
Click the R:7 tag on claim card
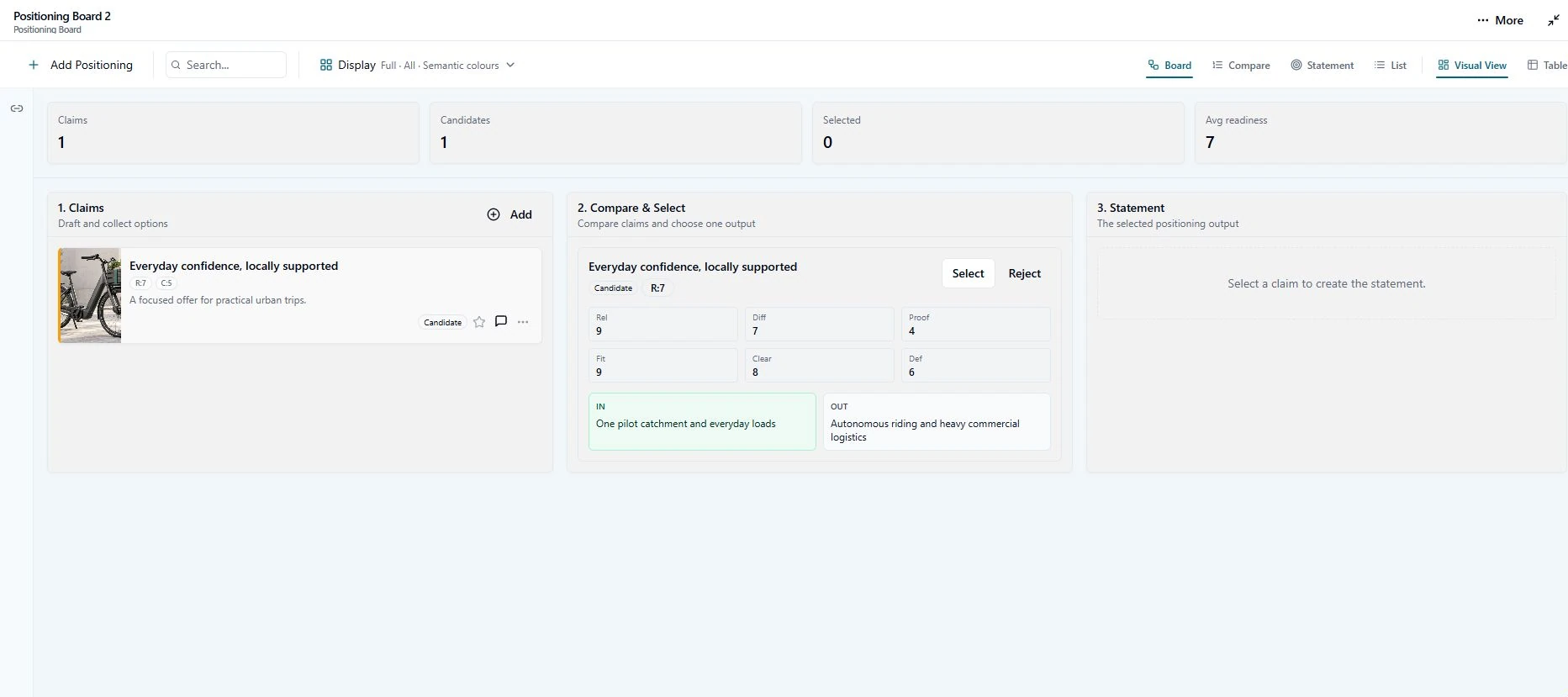pyautogui.click(x=140, y=283)
